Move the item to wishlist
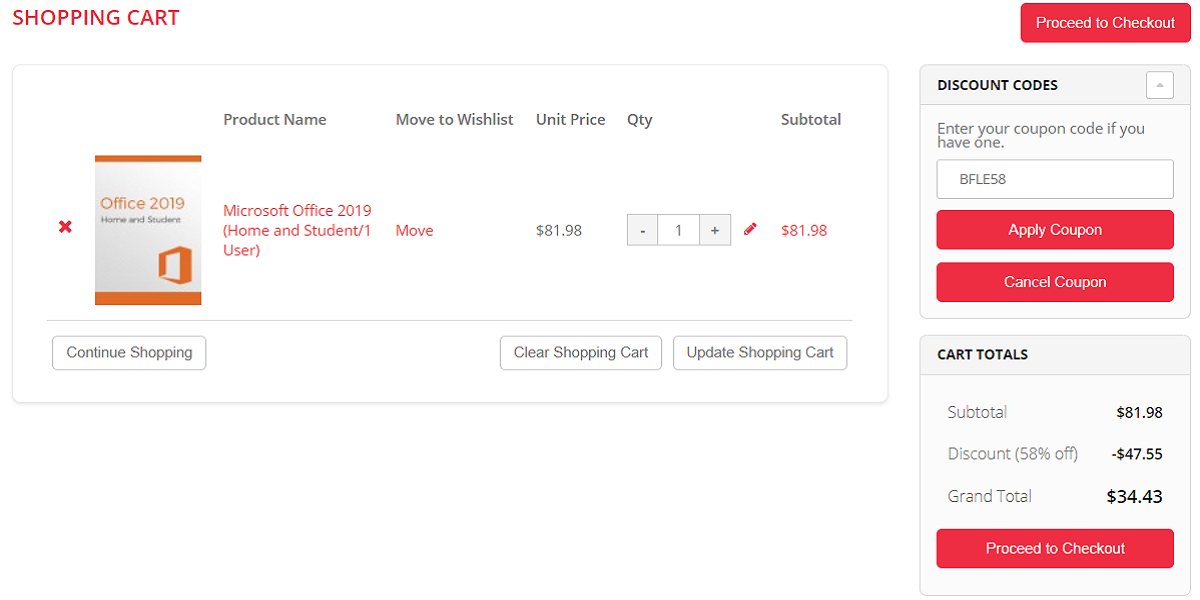1200x600 pixels. coord(414,231)
